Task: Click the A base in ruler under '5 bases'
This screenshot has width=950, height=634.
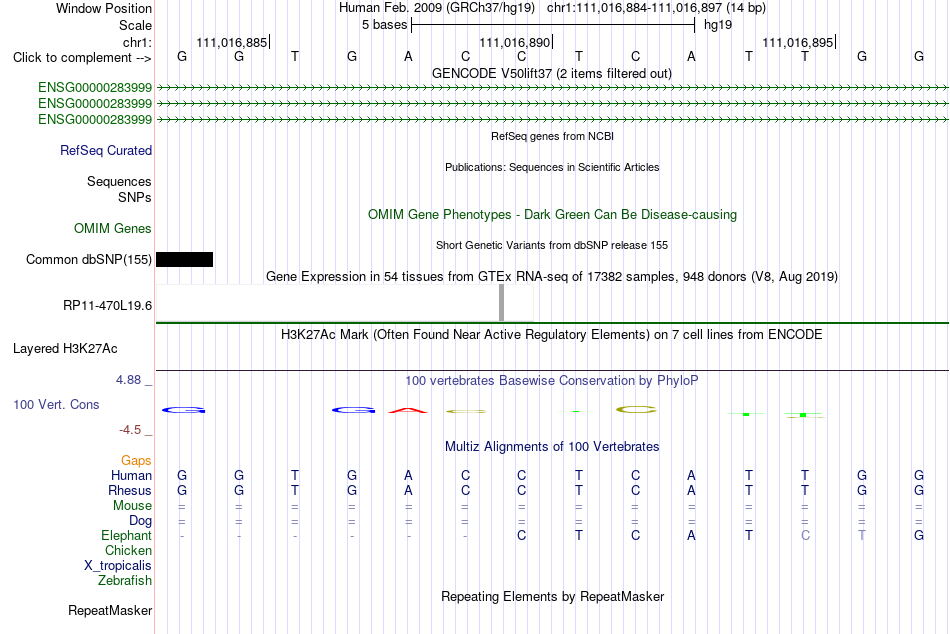Action: [x=408, y=56]
